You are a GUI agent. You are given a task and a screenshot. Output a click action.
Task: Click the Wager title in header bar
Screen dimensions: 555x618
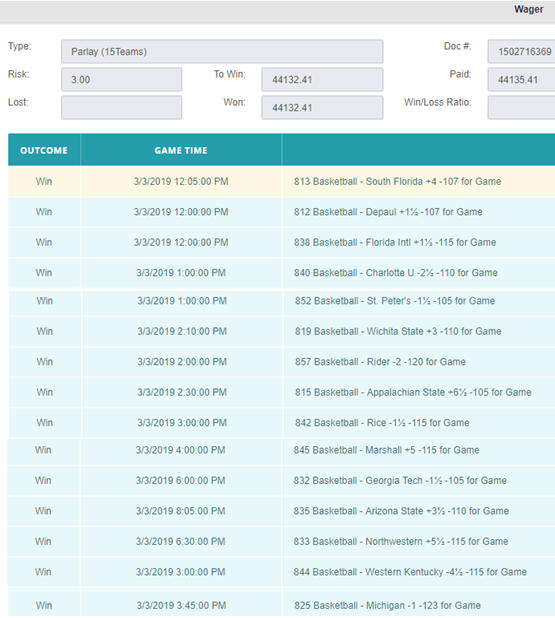pyautogui.click(x=529, y=9)
